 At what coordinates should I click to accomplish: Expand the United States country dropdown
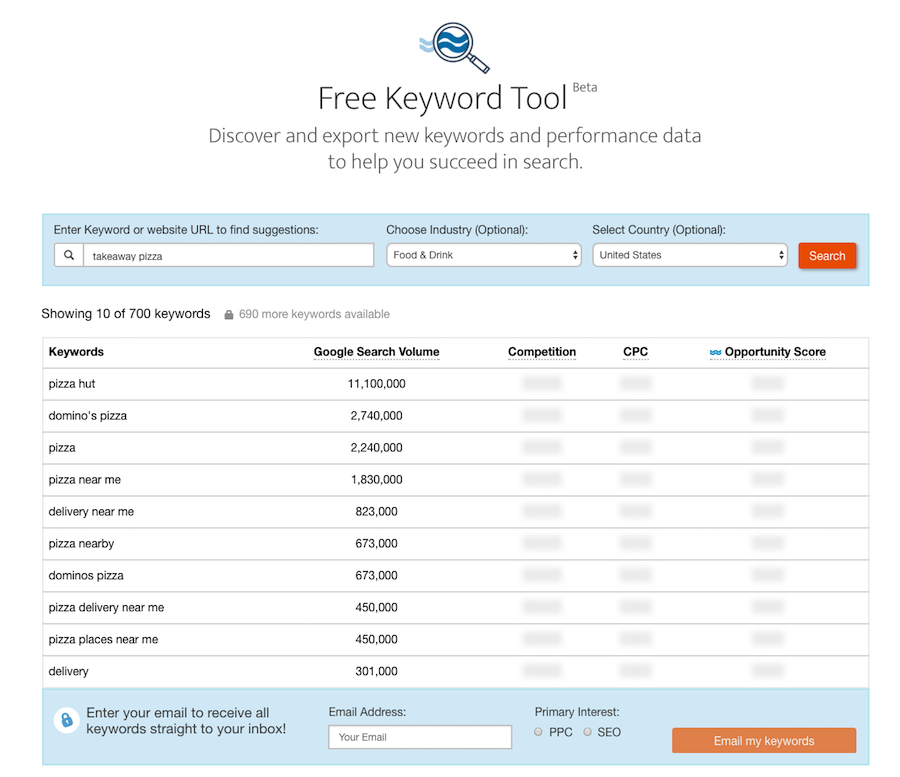point(690,255)
